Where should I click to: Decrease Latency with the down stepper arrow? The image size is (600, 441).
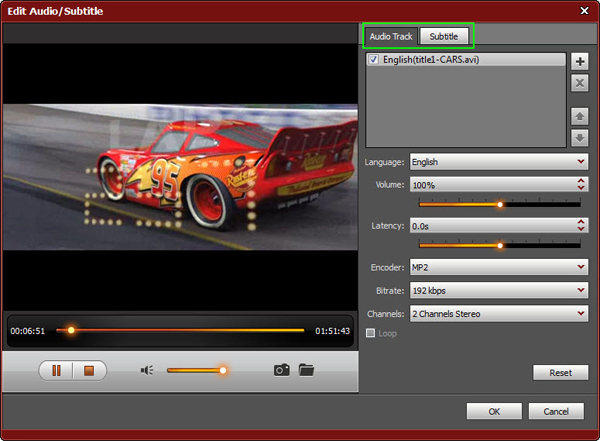click(x=581, y=229)
